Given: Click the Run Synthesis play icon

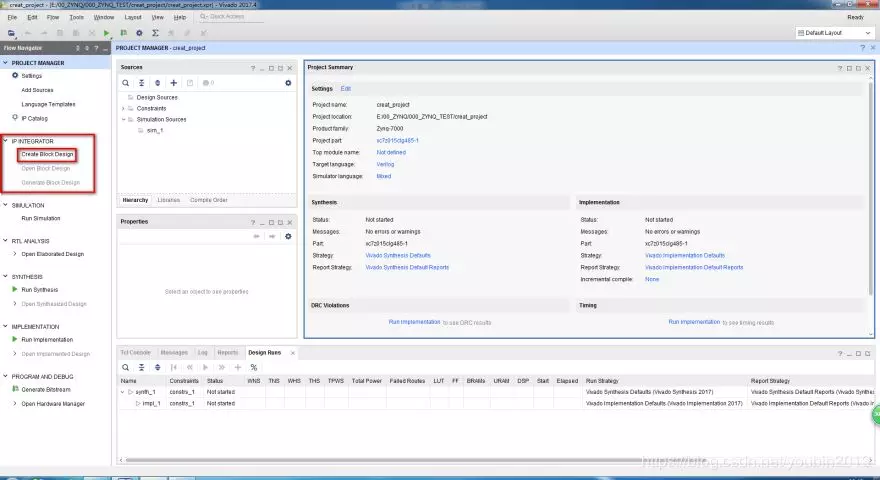Looking at the screenshot, I should (x=14, y=290).
